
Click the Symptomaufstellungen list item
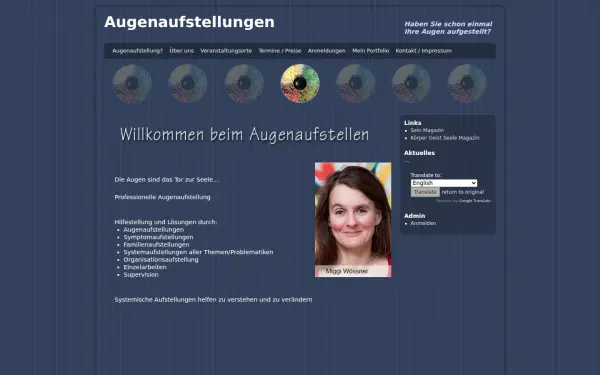tap(158, 237)
